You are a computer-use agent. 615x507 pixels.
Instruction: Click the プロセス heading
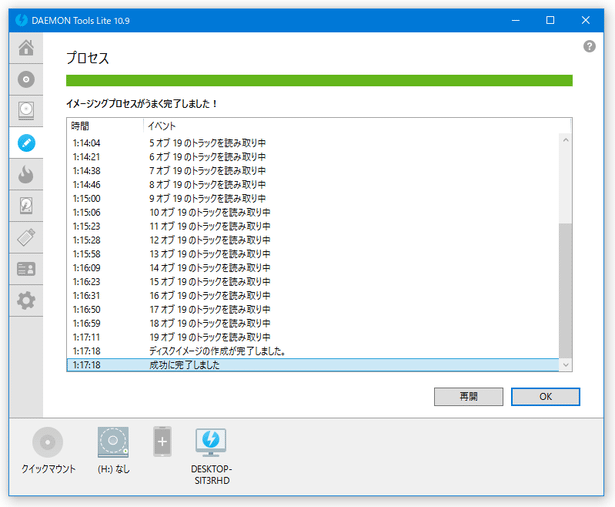point(87,58)
